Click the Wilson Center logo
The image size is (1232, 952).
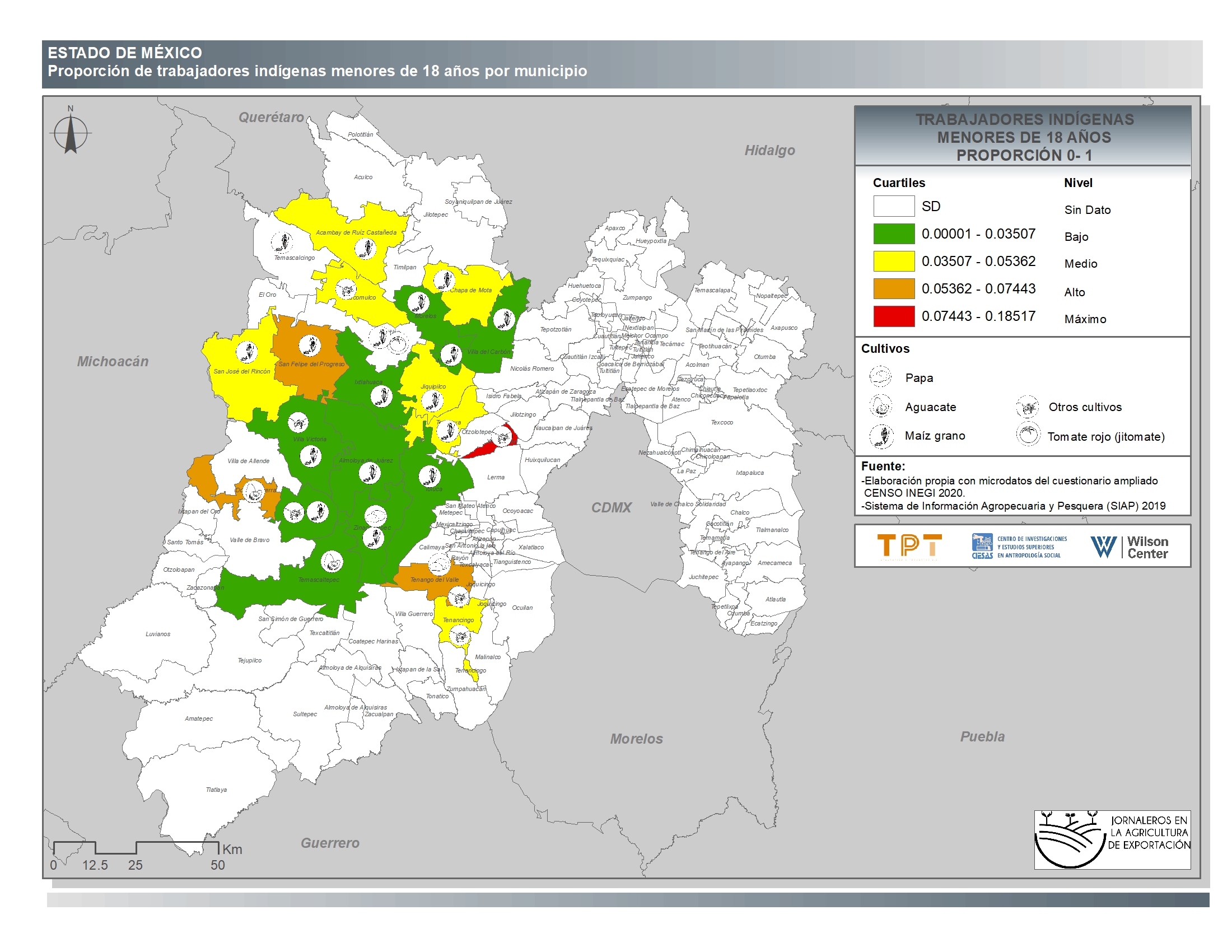coord(1129,547)
